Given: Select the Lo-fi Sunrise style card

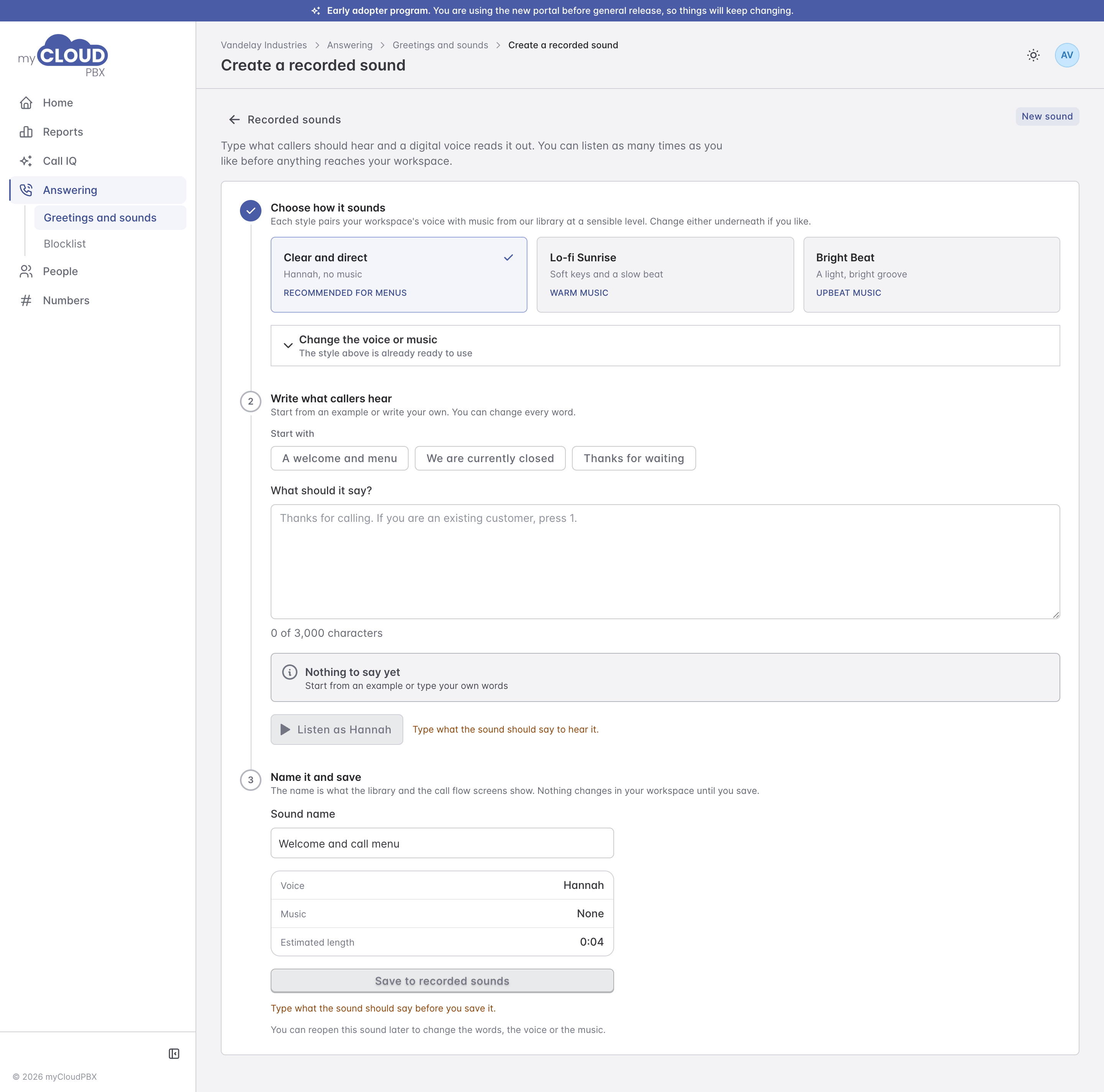Looking at the screenshot, I should coord(665,275).
